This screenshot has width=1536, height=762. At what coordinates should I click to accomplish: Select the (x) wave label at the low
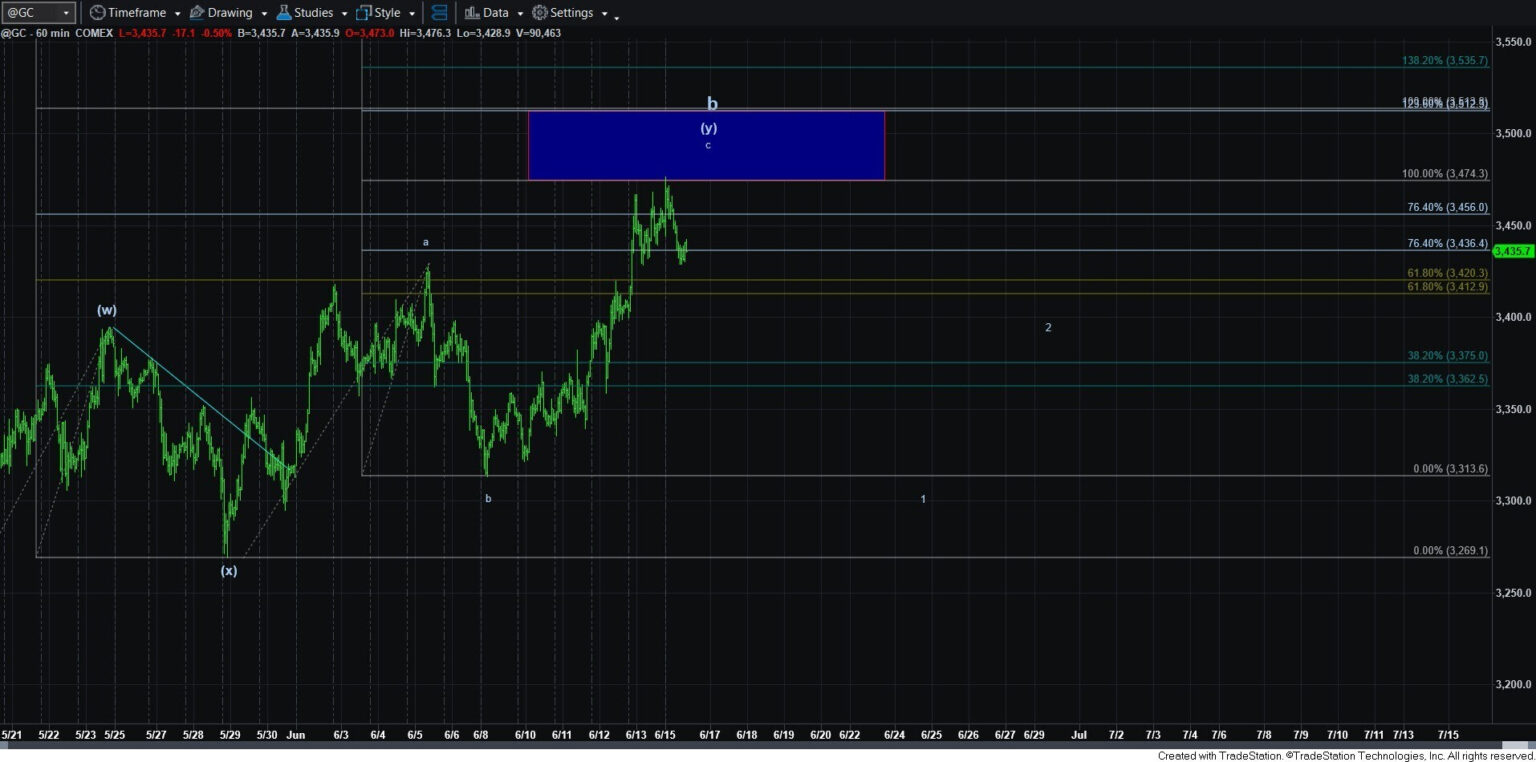click(x=229, y=571)
